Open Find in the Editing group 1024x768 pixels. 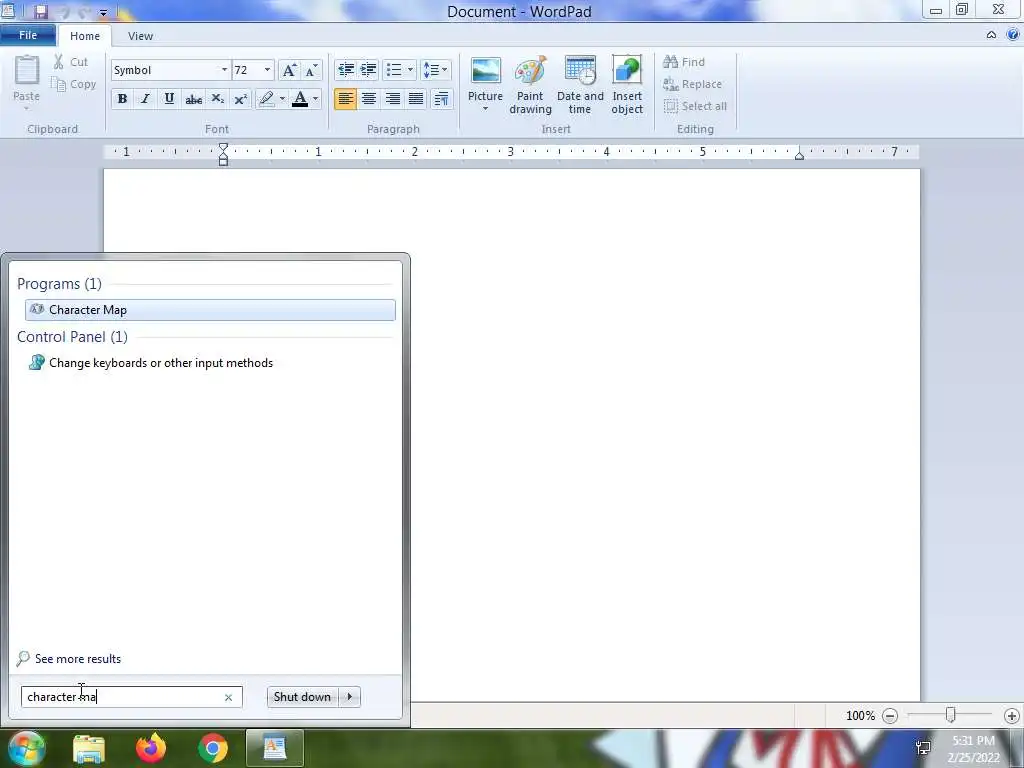pyautogui.click(x=684, y=62)
